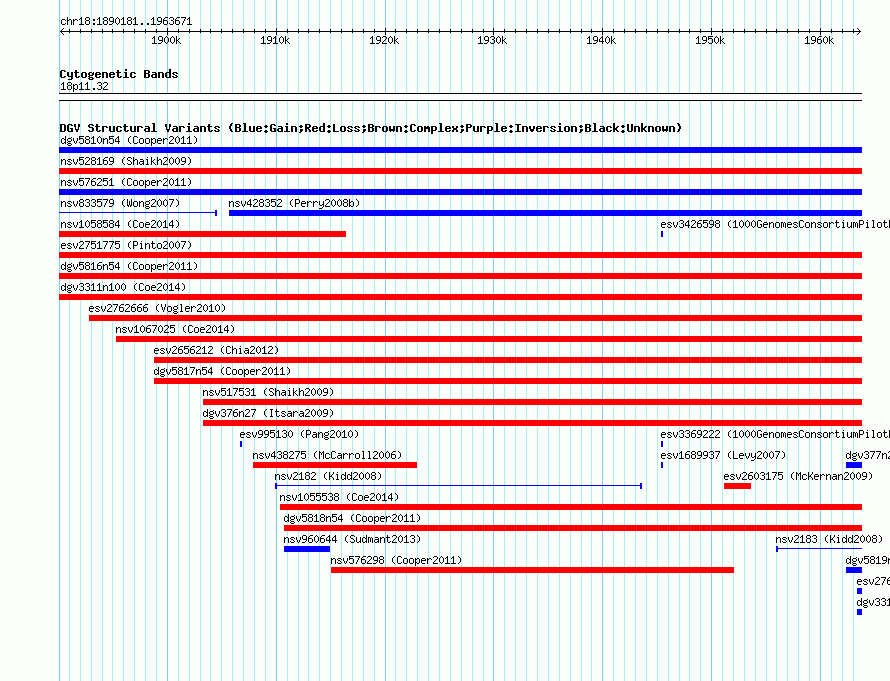
Task: Open the nsv1058584 (Coe2014) label
Action: (120, 224)
